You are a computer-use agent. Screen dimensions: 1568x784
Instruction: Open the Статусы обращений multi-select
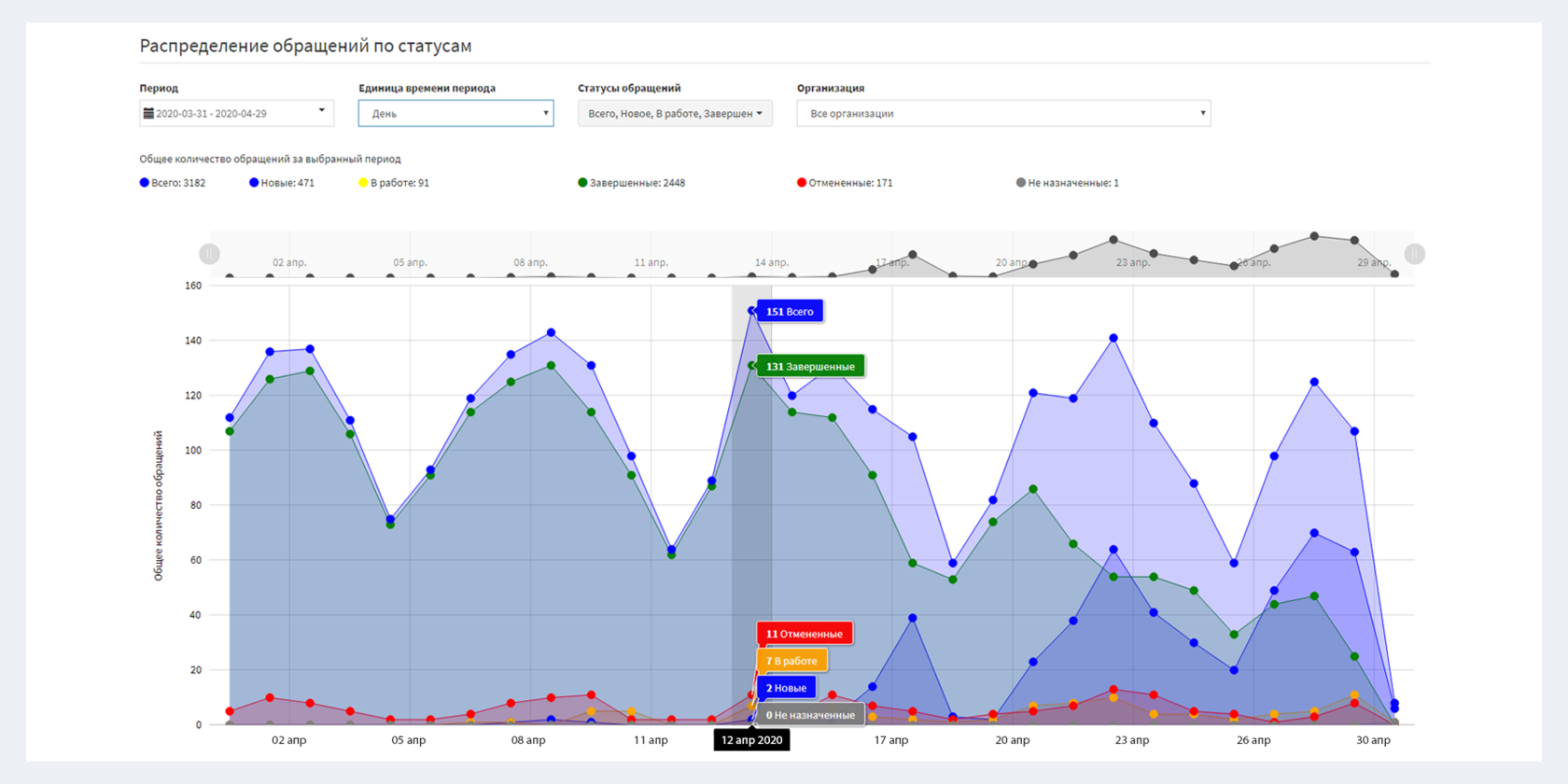(675, 113)
